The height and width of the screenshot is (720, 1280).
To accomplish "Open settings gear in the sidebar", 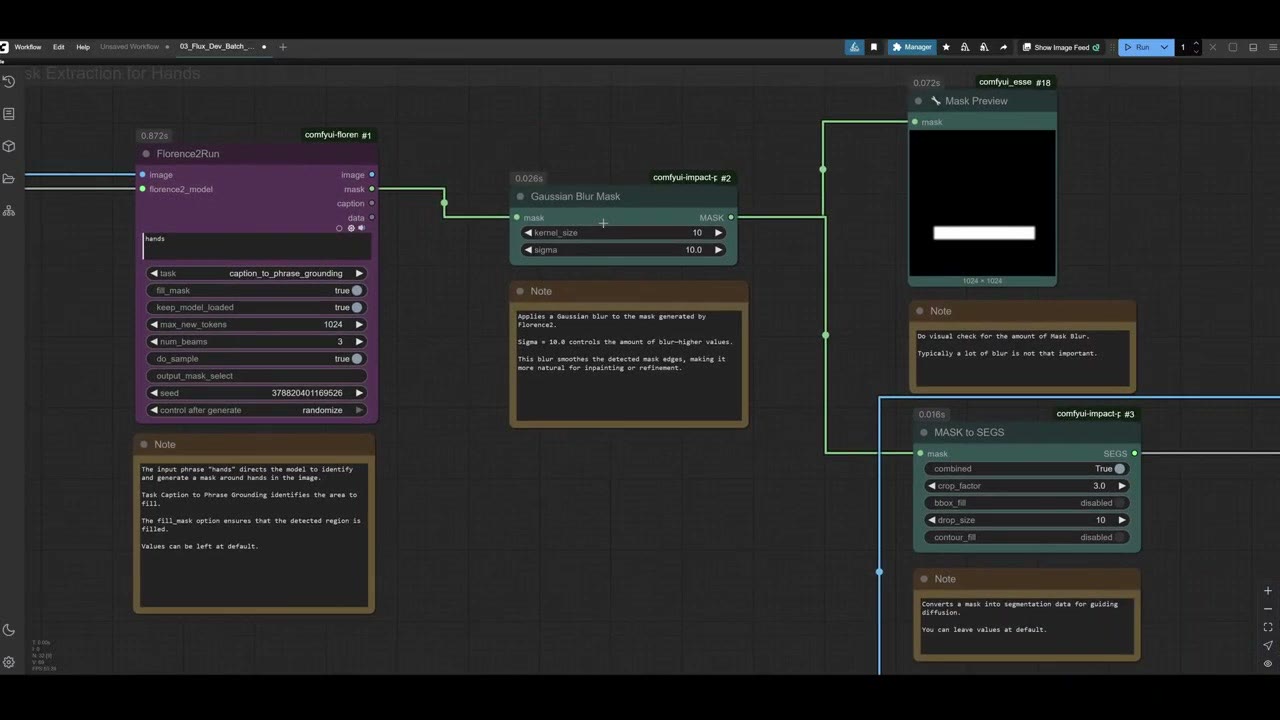I will coord(9,662).
